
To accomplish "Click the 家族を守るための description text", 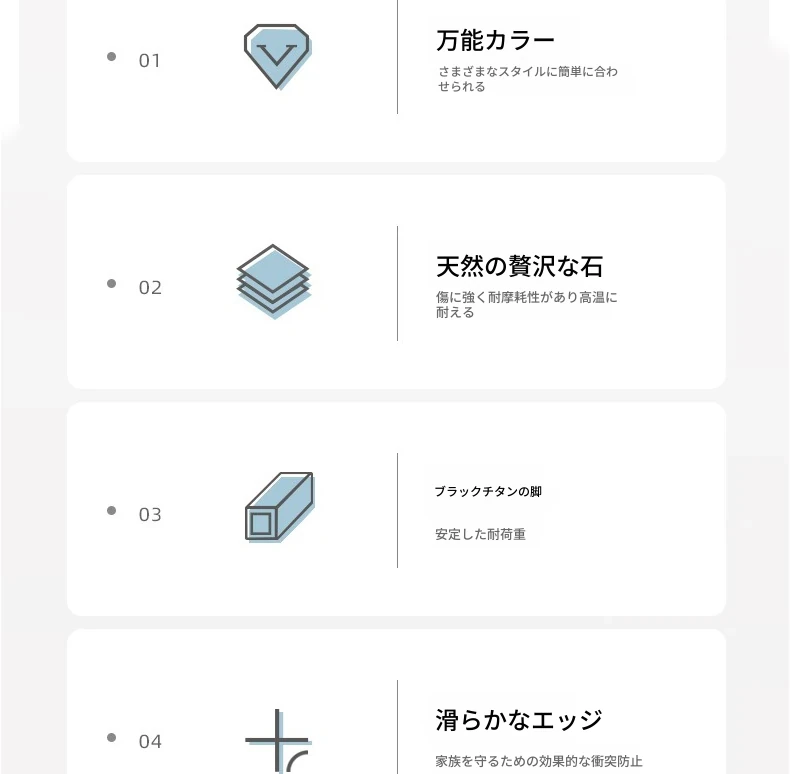I will point(539,761).
